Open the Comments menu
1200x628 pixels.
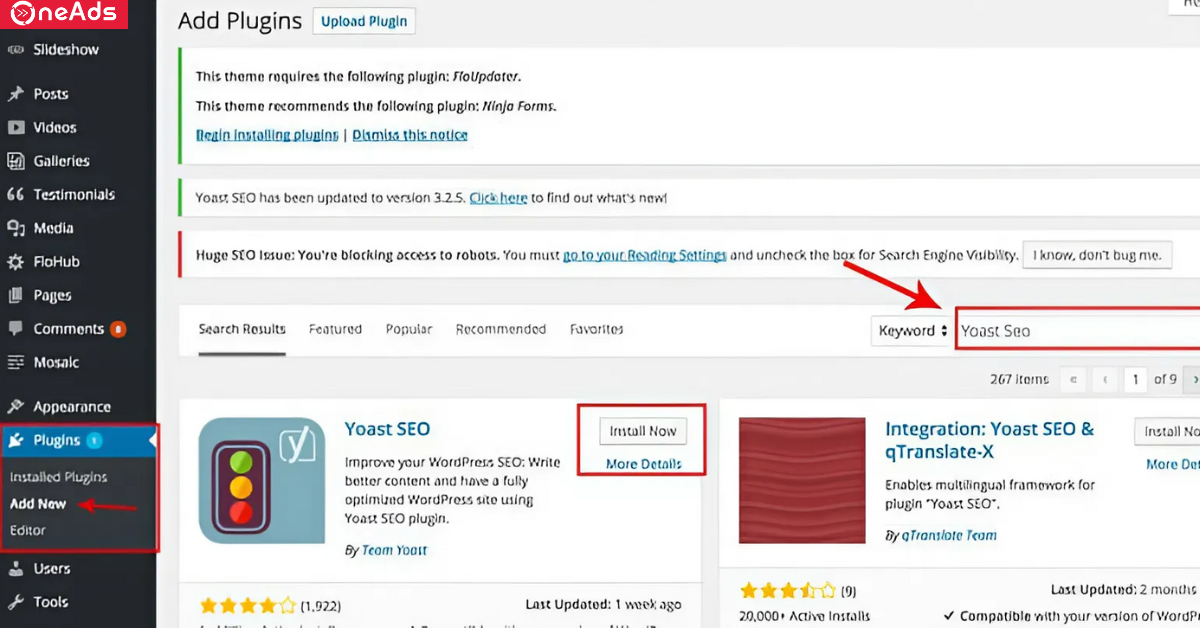click(x=69, y=329)
